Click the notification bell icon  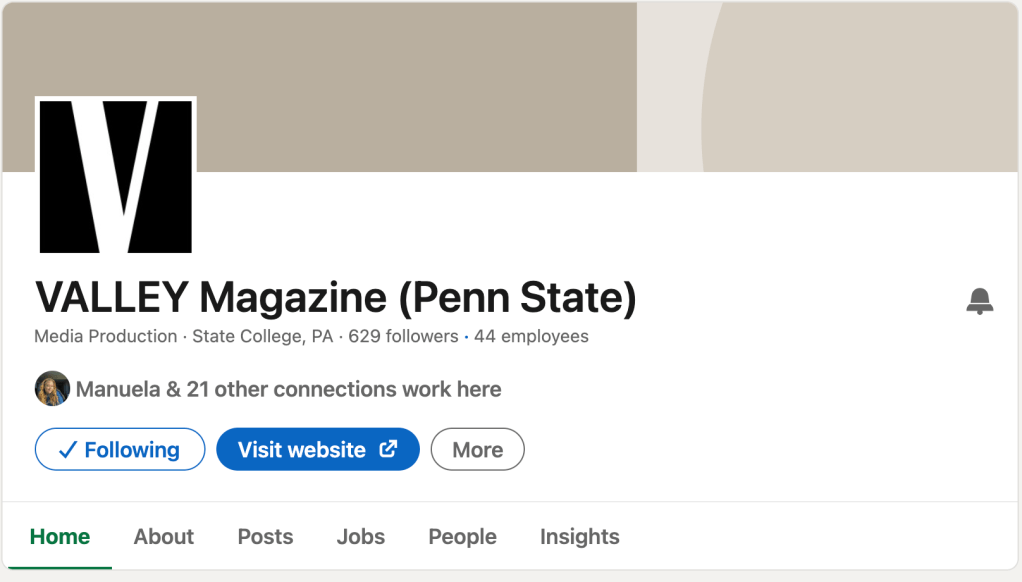coord(980,301)
